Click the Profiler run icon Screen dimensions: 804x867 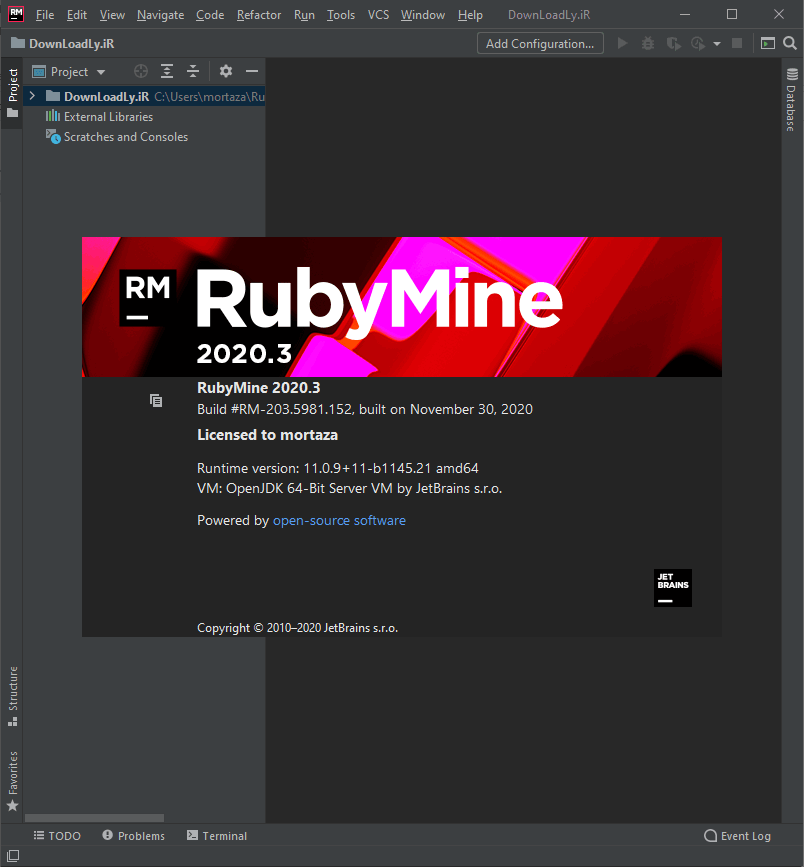pyautogui.click(x=698, y=43)
